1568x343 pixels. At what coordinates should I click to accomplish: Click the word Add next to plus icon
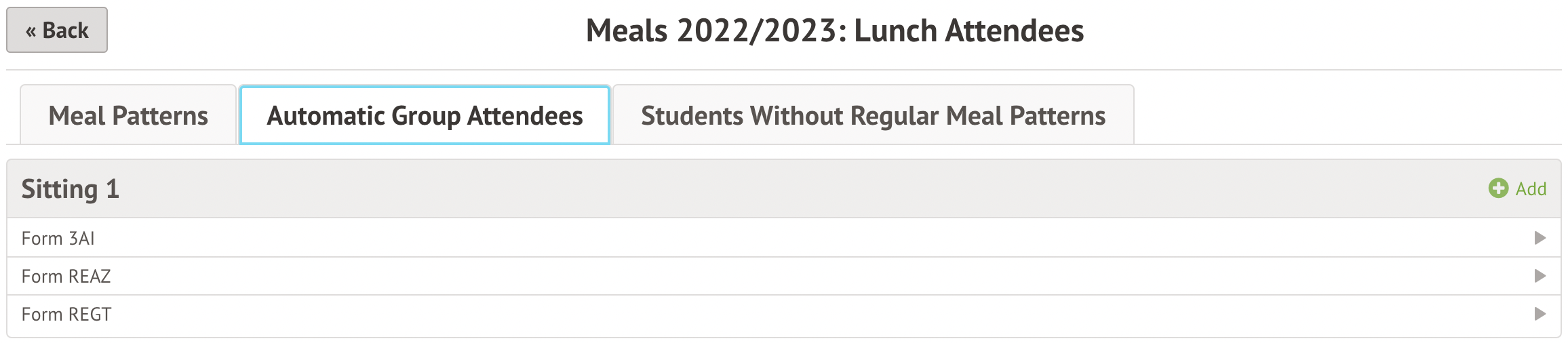(x=1531, y=189)
